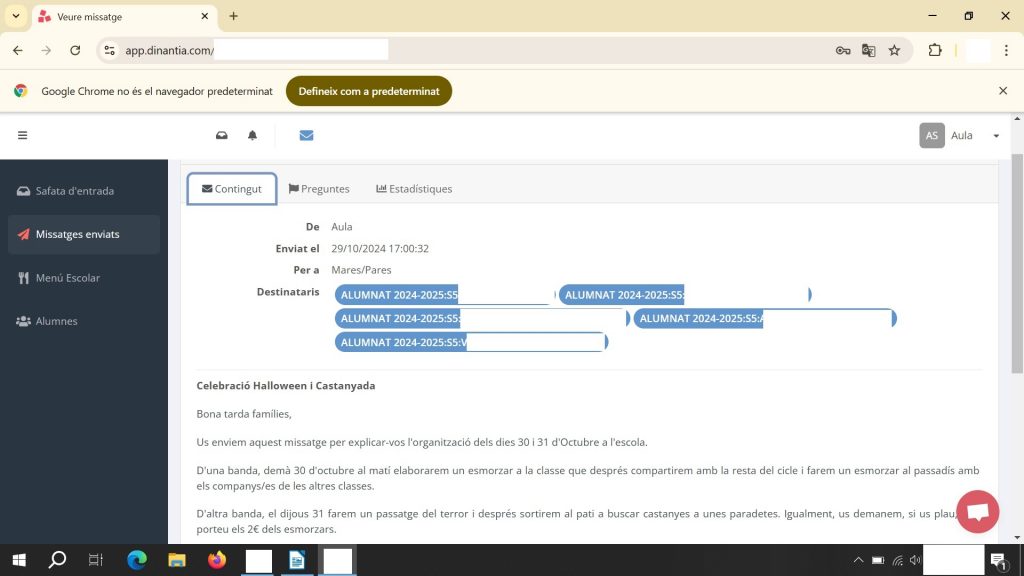The width and height of the screenshot is (1024, 576).
Task: Click Defineix com a predeterminat button
Action: 368,91
